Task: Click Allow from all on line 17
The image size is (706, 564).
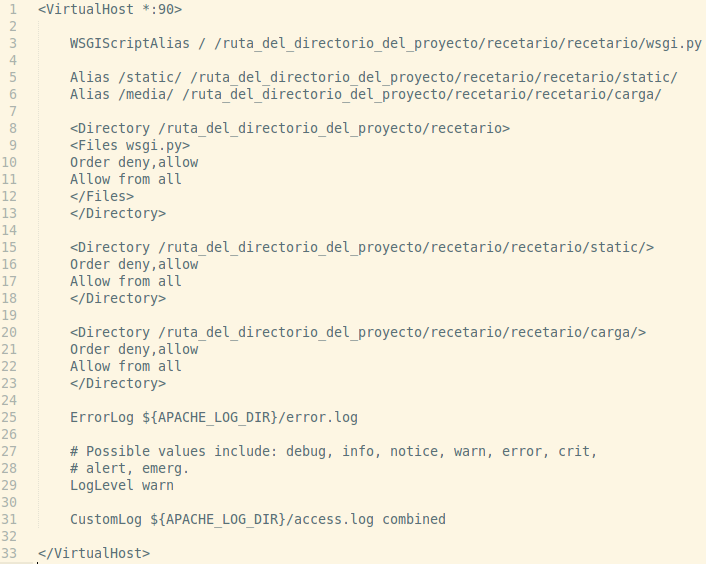Action: (126, 281)
